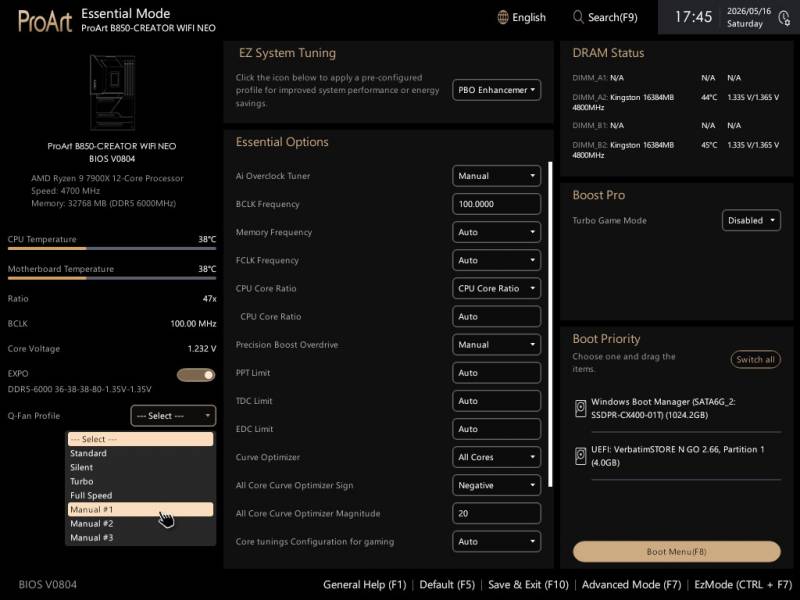Choose the '--- Select ---' list option
The height and width of the screenshot is (600, 800).
[x=141, y=439]
